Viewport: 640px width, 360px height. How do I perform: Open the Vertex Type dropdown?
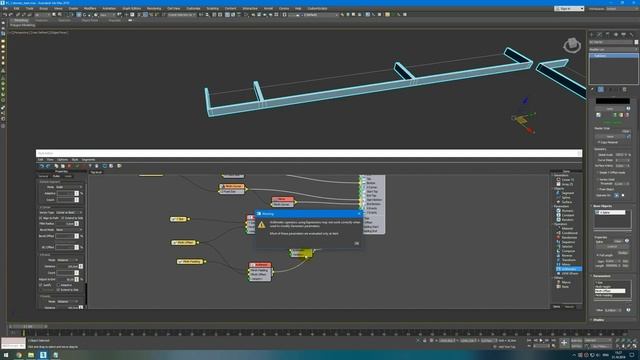(69, 213)
